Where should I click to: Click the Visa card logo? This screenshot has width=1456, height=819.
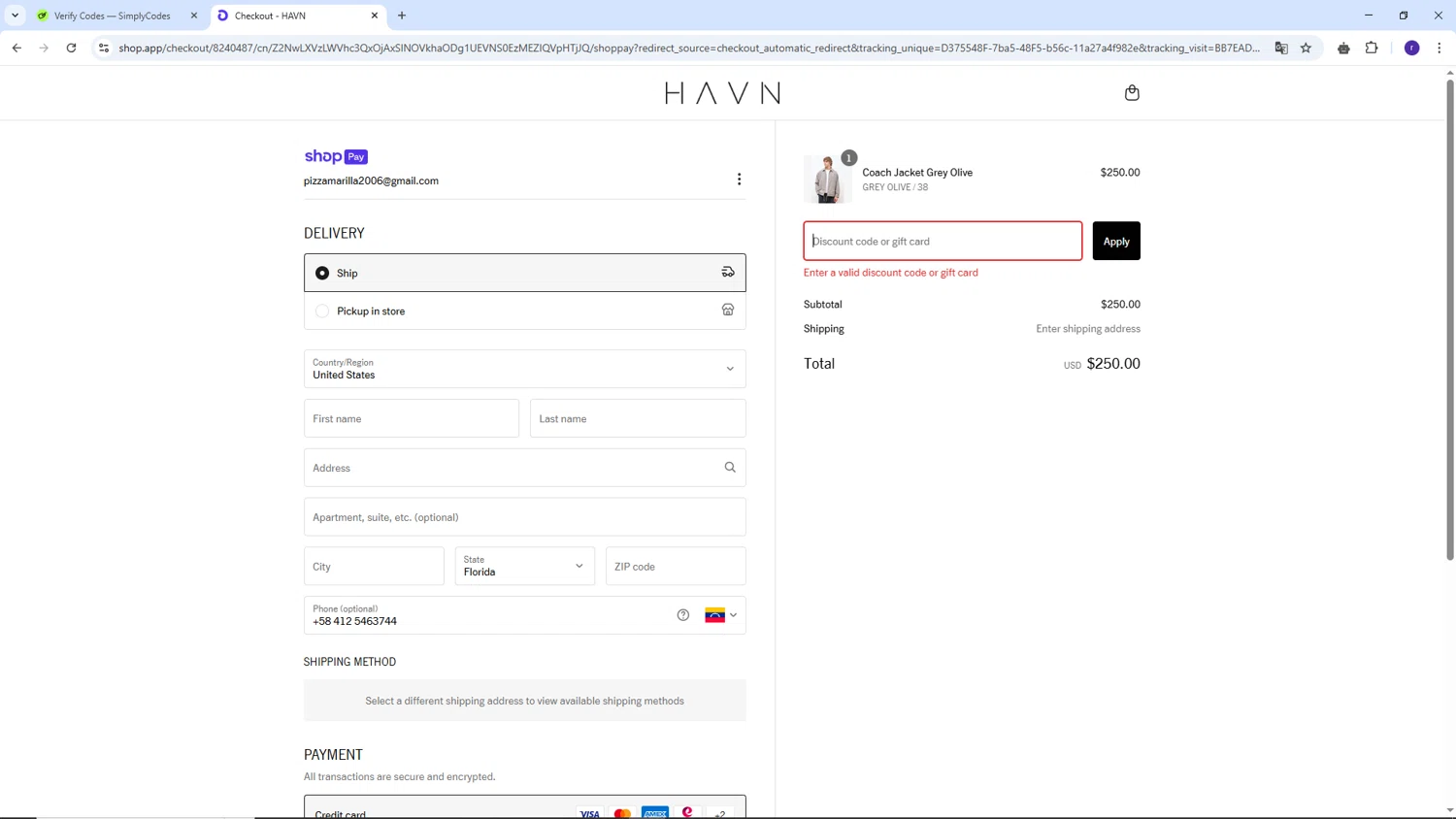(589, 813)
